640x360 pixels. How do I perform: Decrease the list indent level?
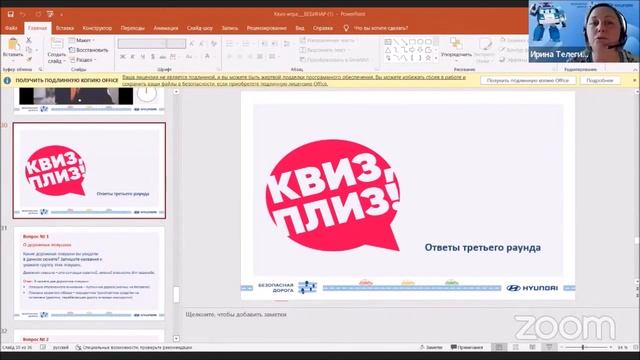click(264, 43)
